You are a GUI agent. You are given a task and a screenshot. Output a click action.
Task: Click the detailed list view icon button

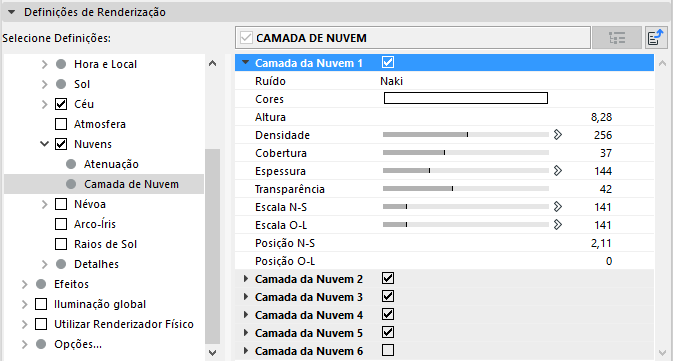(x=617, y=38)
